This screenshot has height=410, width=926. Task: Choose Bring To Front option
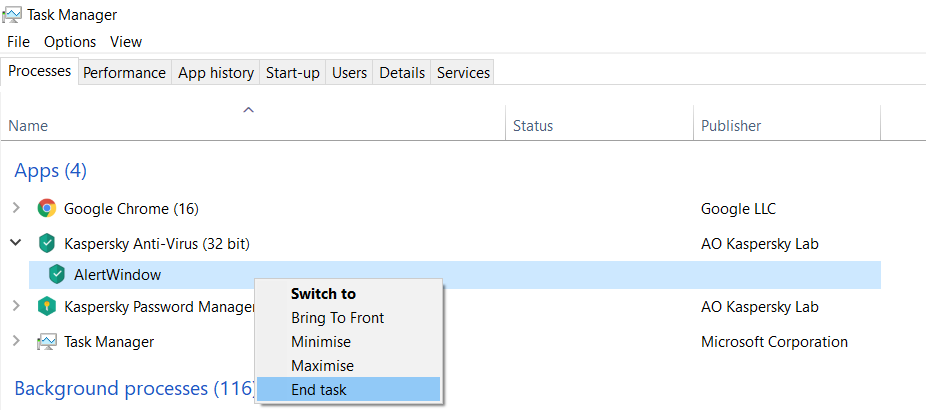click(x=337, y=318)
